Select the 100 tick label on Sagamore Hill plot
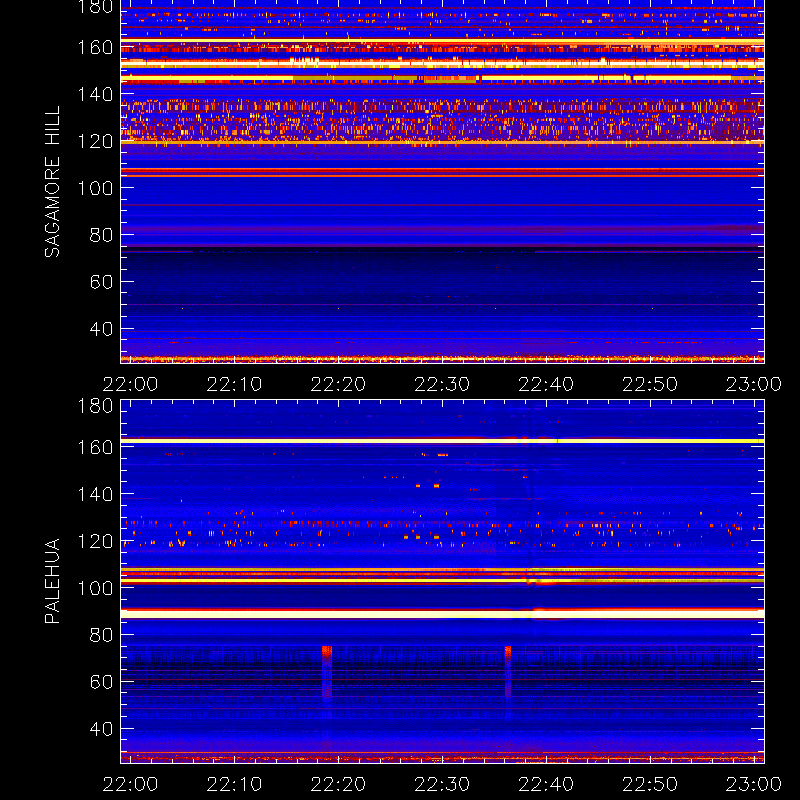This screenshot has width=800, height=800. (x=95, y=188)
